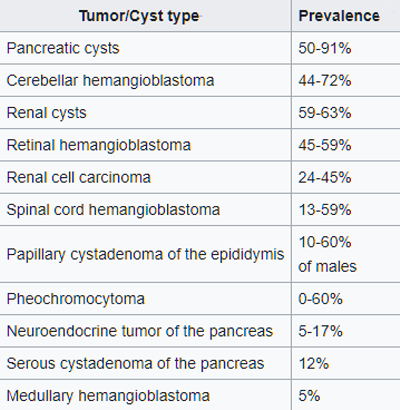Select the 44-72% prevalence value
400x410 pixels.
point(325,80)
